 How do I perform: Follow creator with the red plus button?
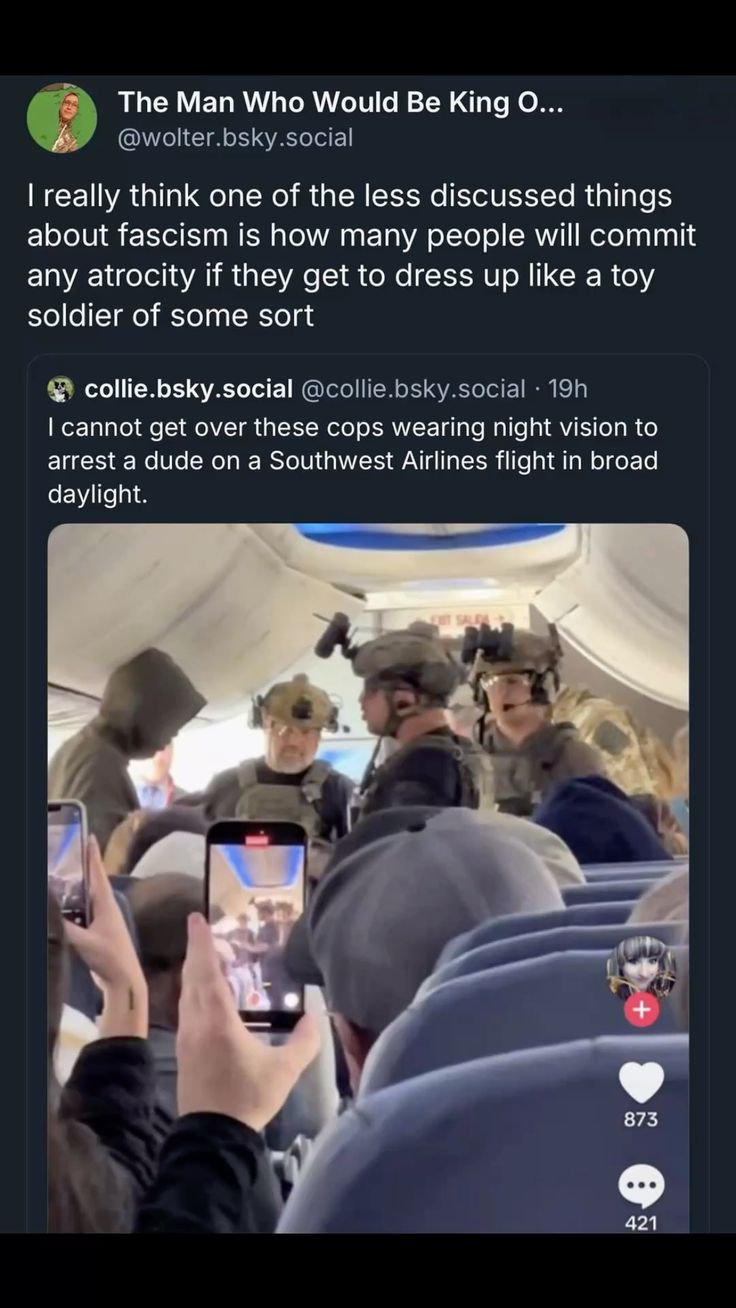coord(641,1011)
